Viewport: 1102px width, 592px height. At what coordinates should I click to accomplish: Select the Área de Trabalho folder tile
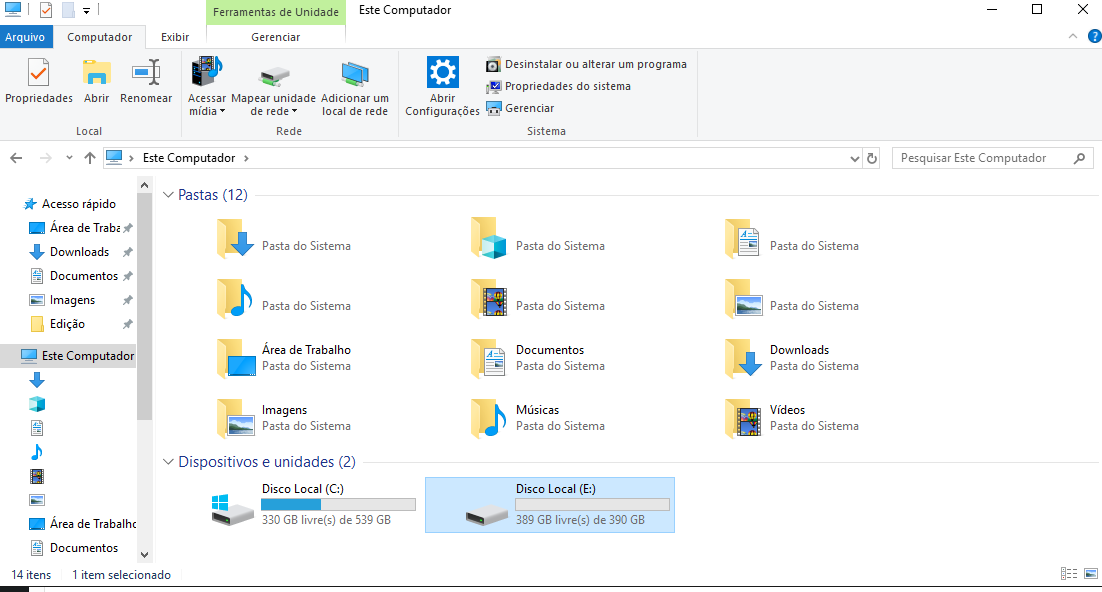[295, 357]
